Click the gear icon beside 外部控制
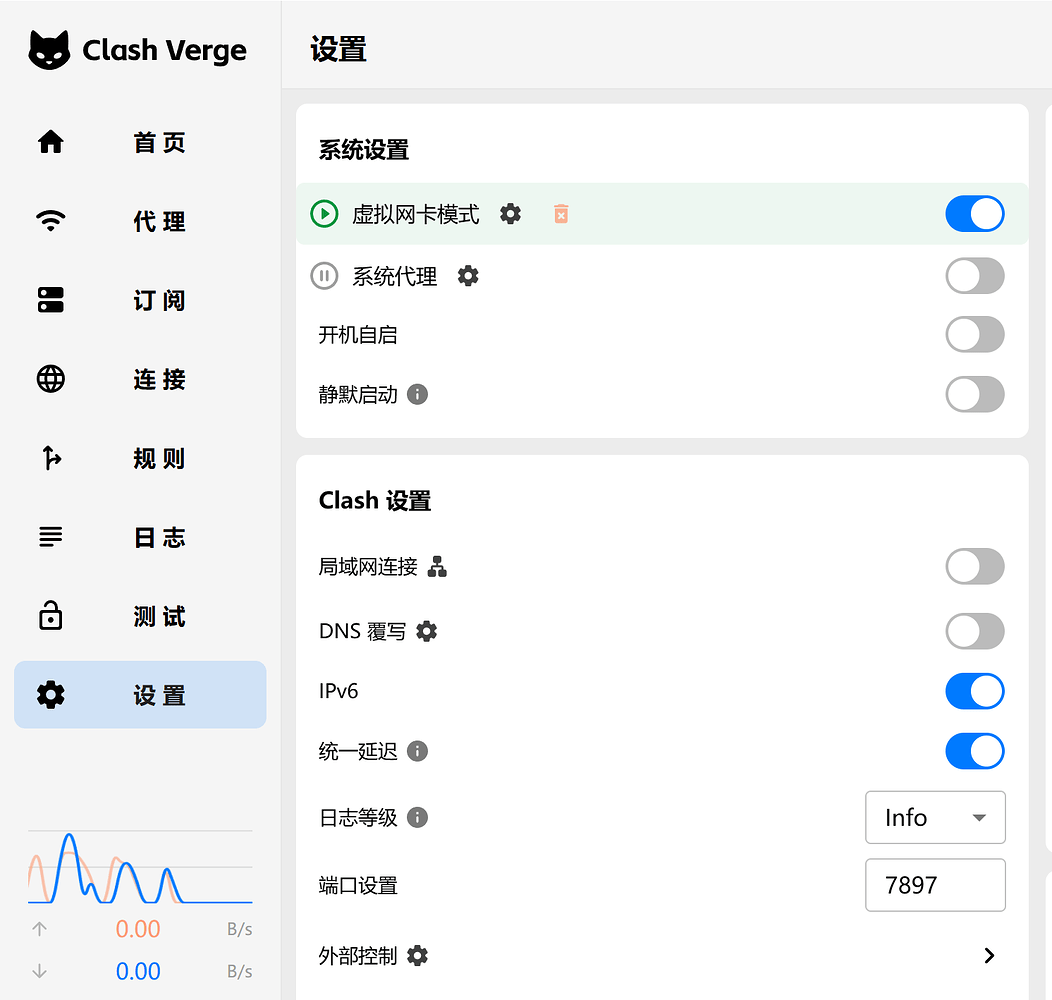Screen dimensions: 1052x1000 point(417,956)
